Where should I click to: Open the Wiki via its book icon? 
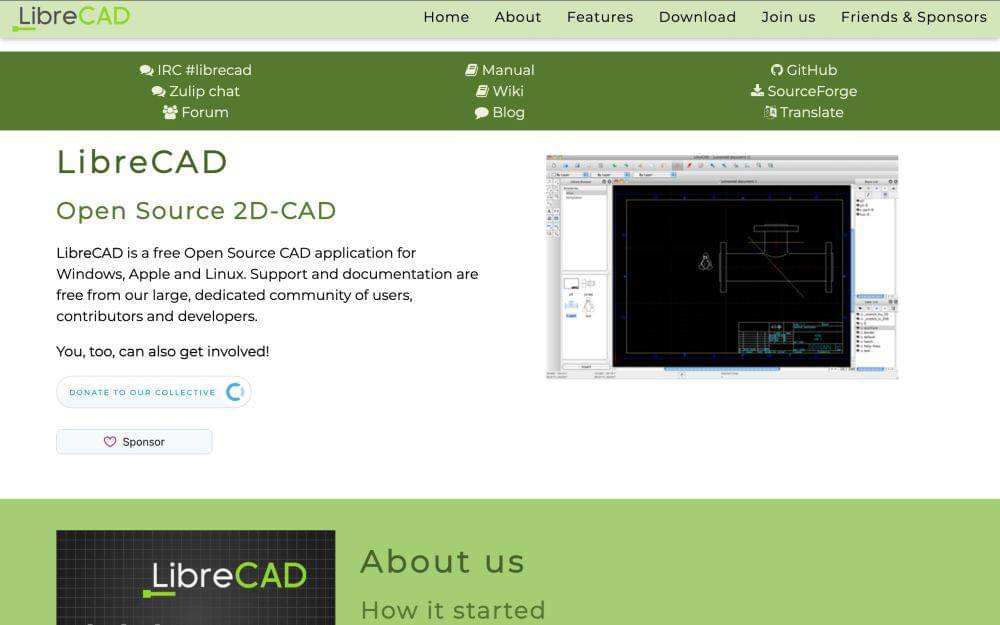click(482, 91)
